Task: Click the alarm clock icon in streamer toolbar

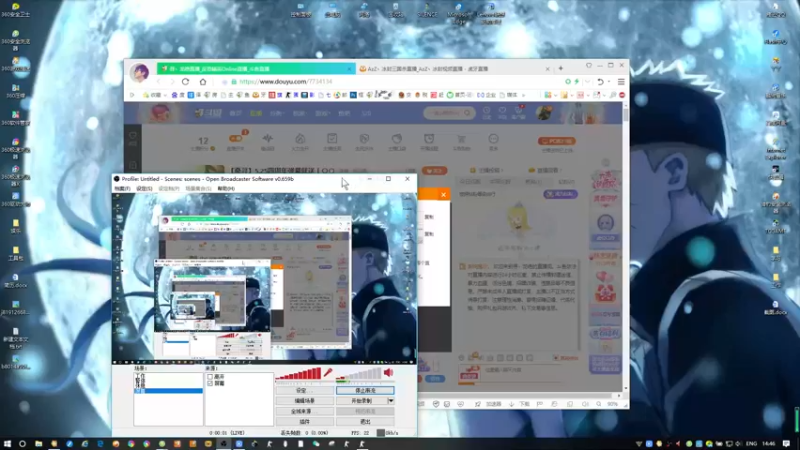Action: tap(429, 138)
